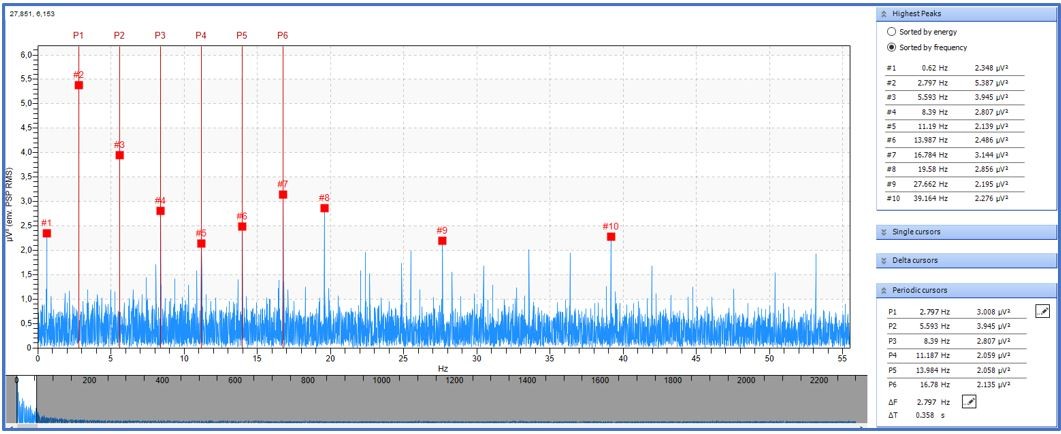The height and width of the screenshot is (434, 1061).
Task: Click peak marker #7 square
Action: [x=283, y=194]
